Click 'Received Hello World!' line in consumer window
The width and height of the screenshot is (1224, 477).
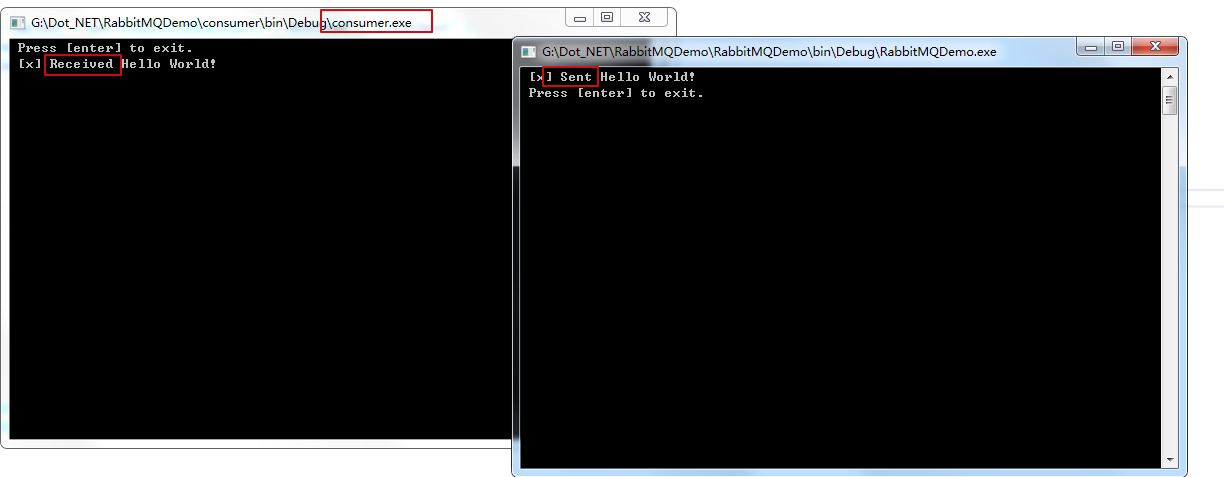tap(117, 64)
